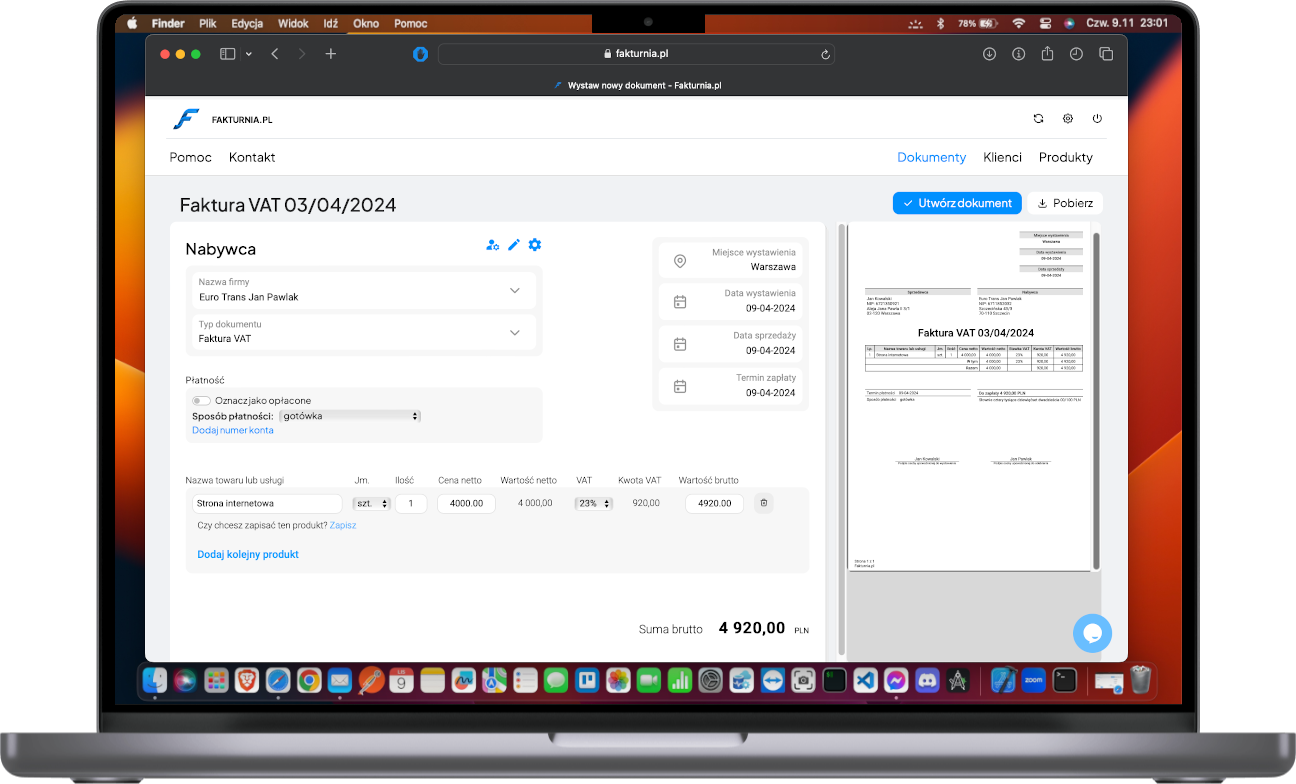The height and width of the screenshot is (784, 1296).
Task: Open Sposób płatności gotówka select
Action: (x=350, y=416)
